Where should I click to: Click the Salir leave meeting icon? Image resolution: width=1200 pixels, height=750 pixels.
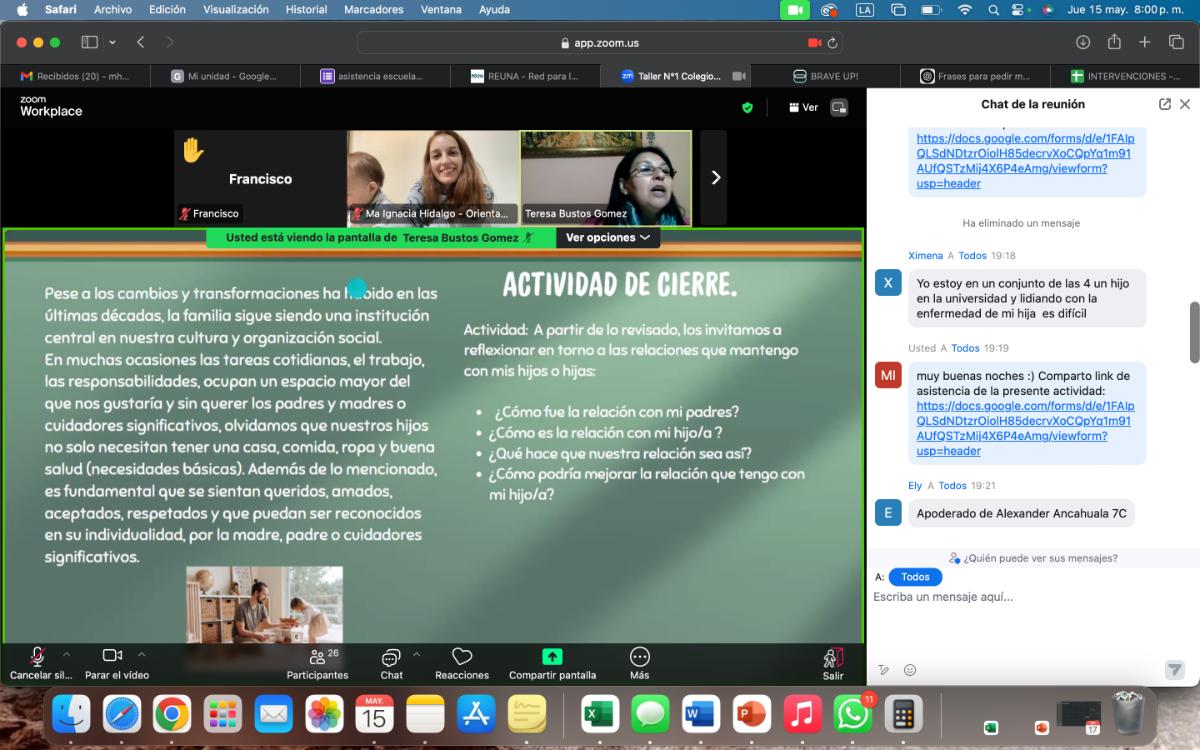(x=833, y=657)
